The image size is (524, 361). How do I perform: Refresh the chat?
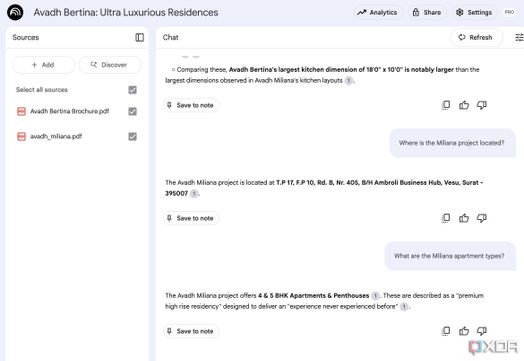(x=476, y=37)
